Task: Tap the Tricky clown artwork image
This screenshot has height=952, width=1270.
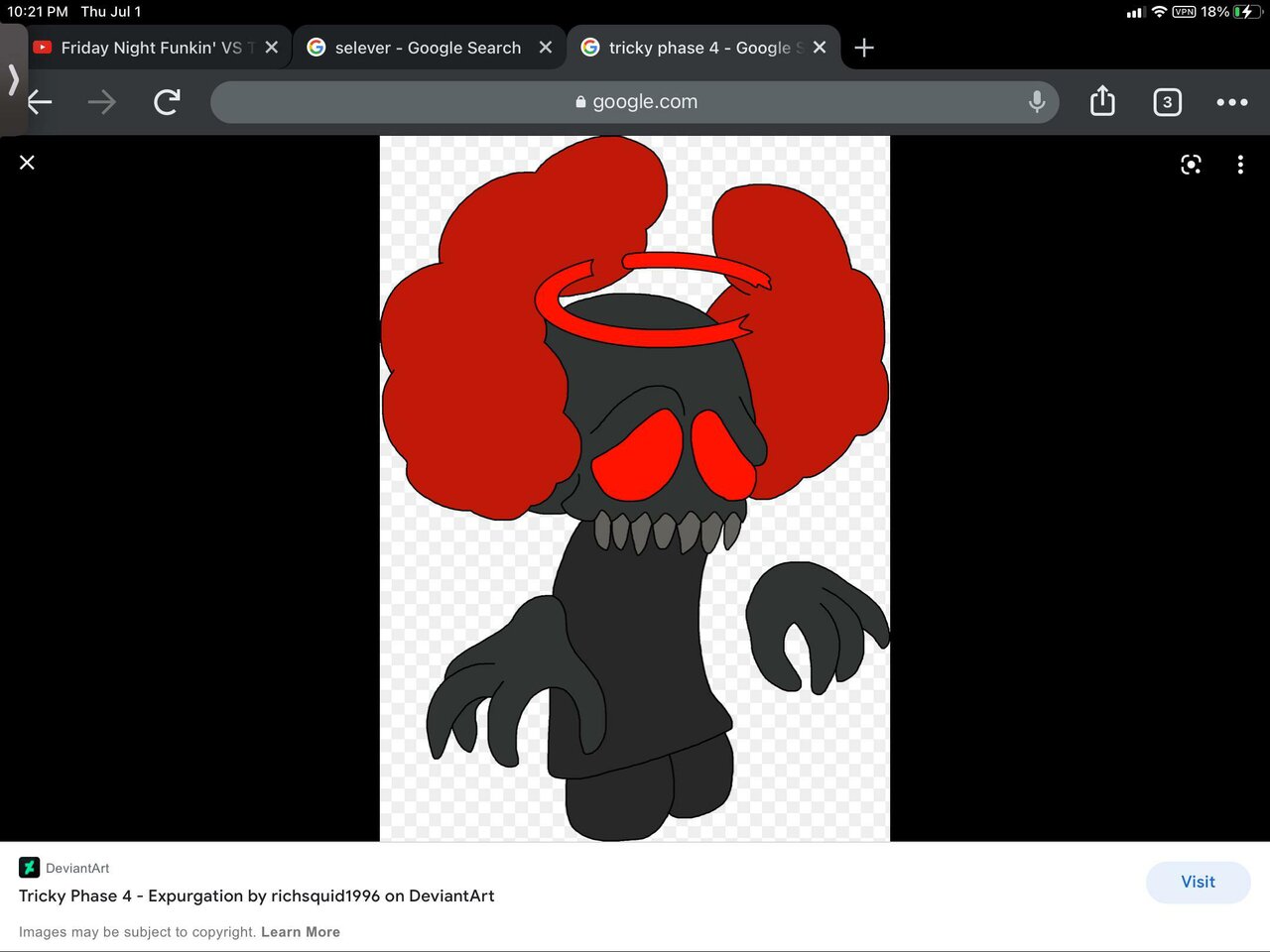Action: pos(635,488)
